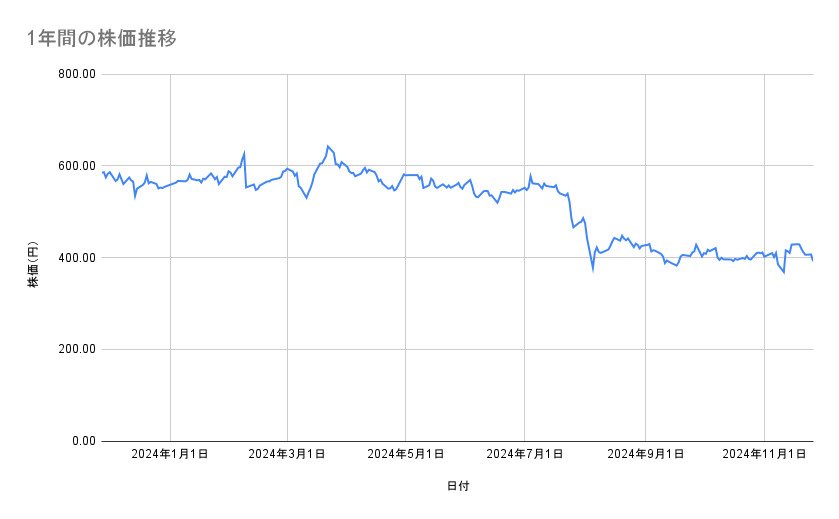Screen dimensions: 839x519
Task: Select the 2024年7月1日 date label
Action: pos(525,455)
